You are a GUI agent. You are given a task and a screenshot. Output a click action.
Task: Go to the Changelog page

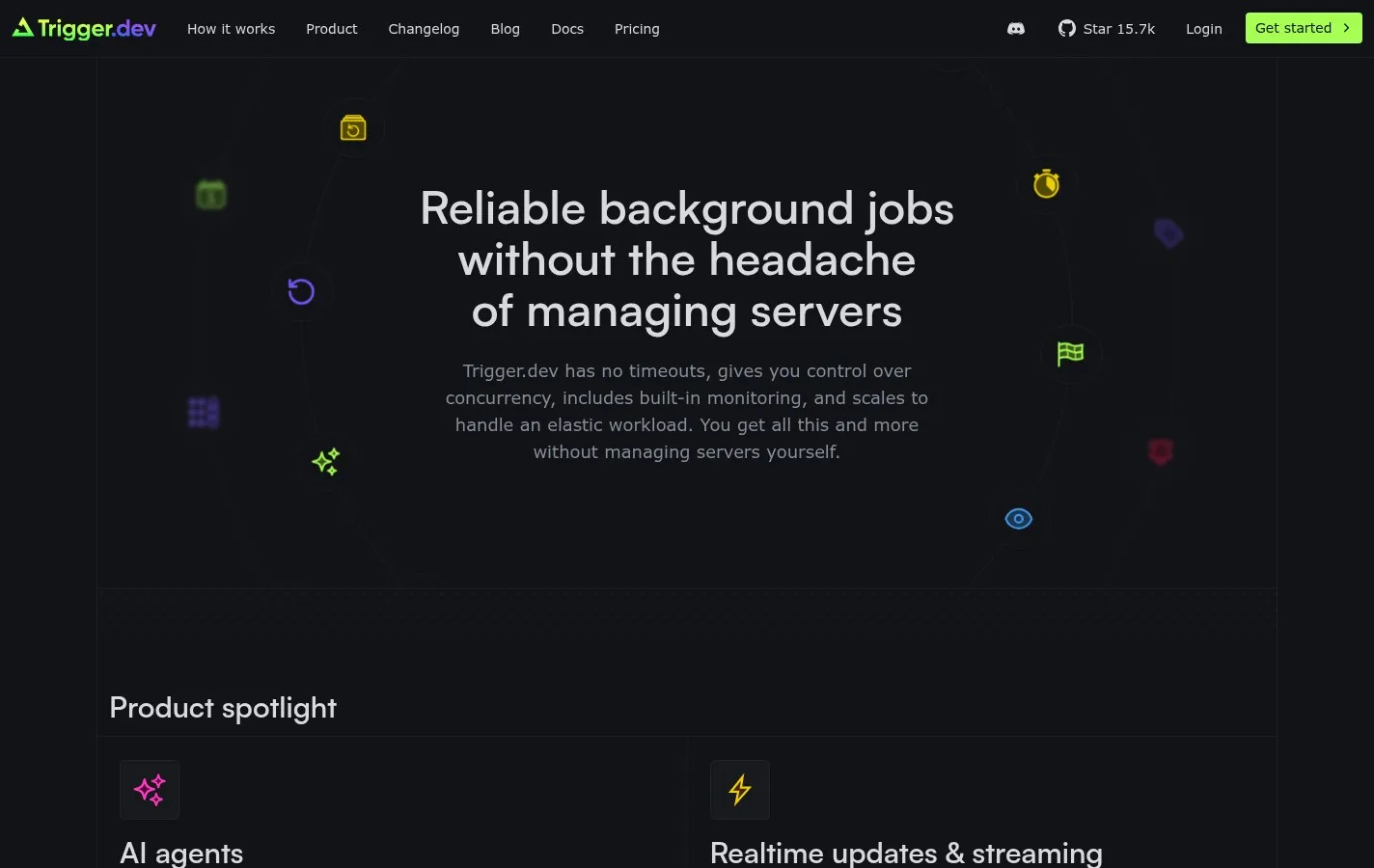(424, 29)
